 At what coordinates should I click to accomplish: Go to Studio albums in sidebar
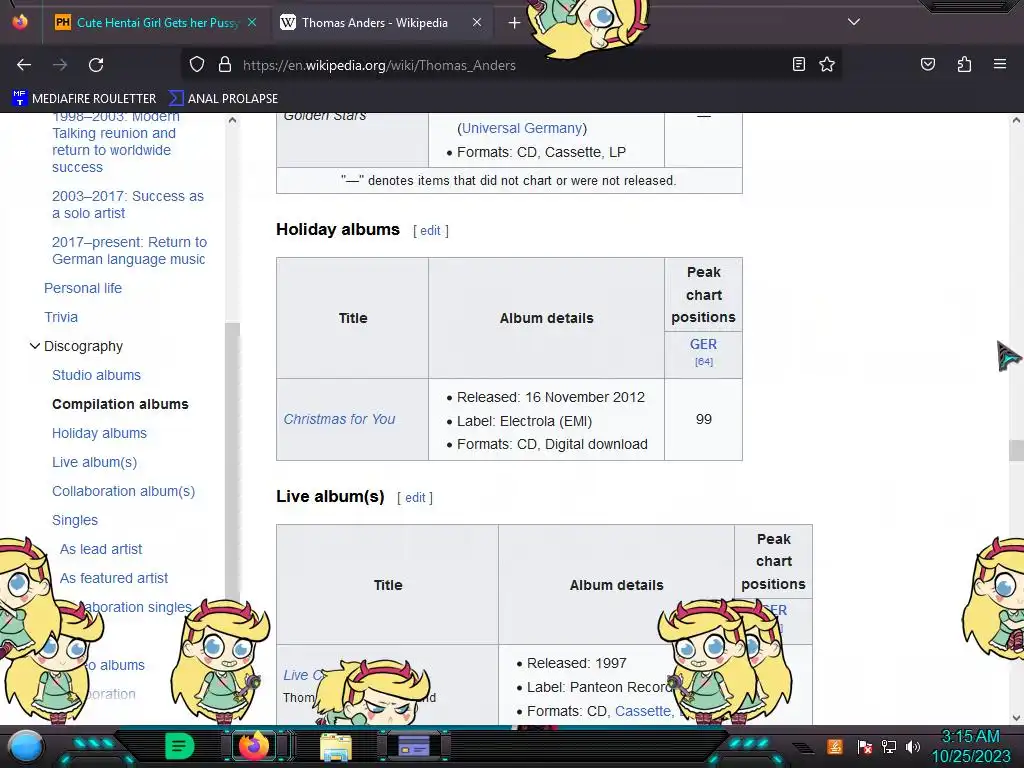[x=97, y=375]
